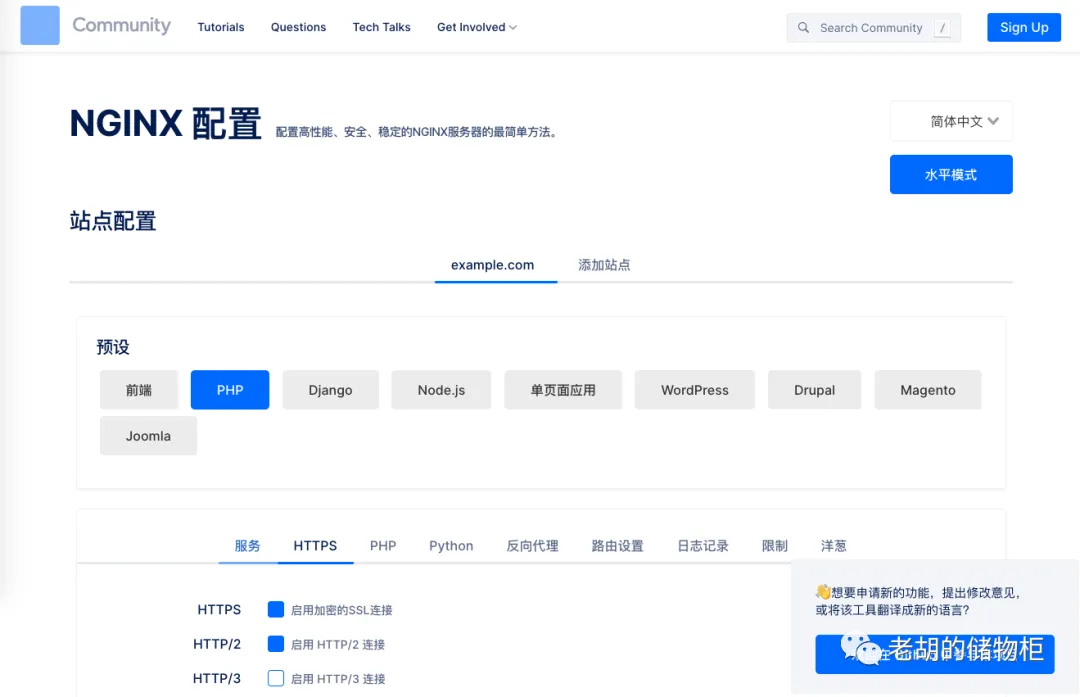Click the 水平模式 button
Viewport: 1080px width, 697px height.
coord(951,174)
